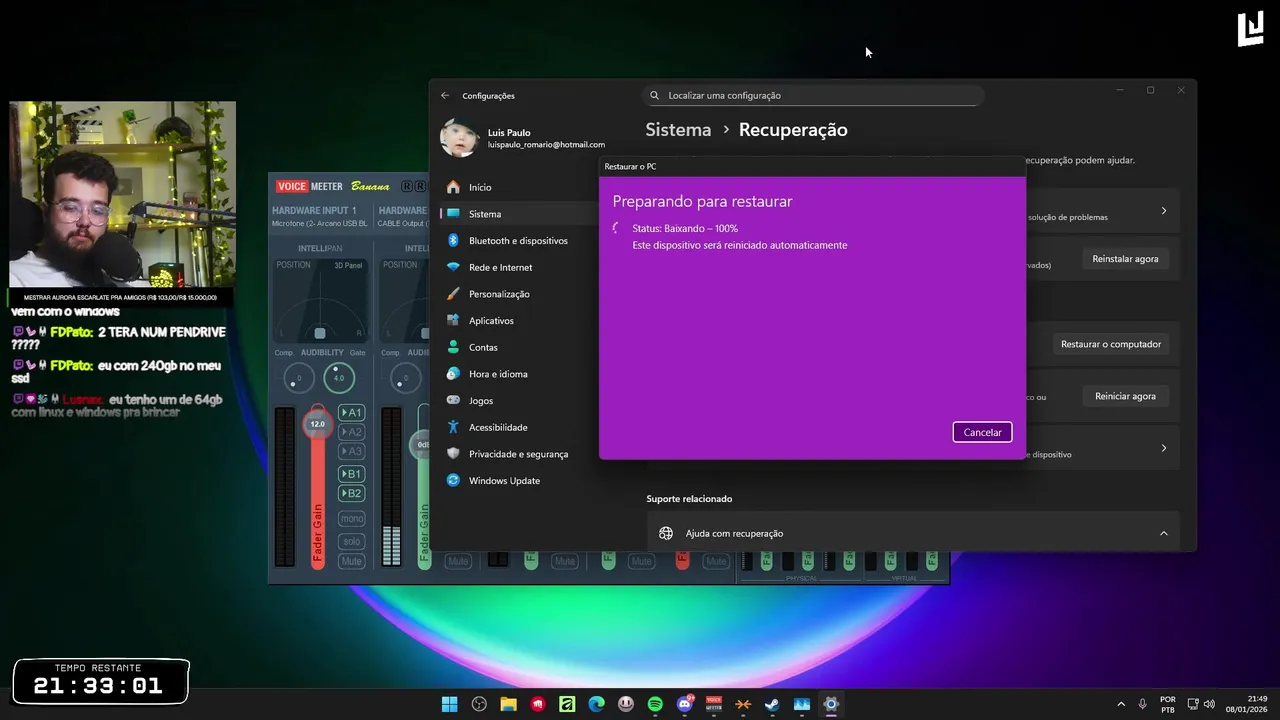Click the Gate audibility knob showing 4.0
Image resolution: width=1280 pixels, height=720 pixels.
point(338,378)
